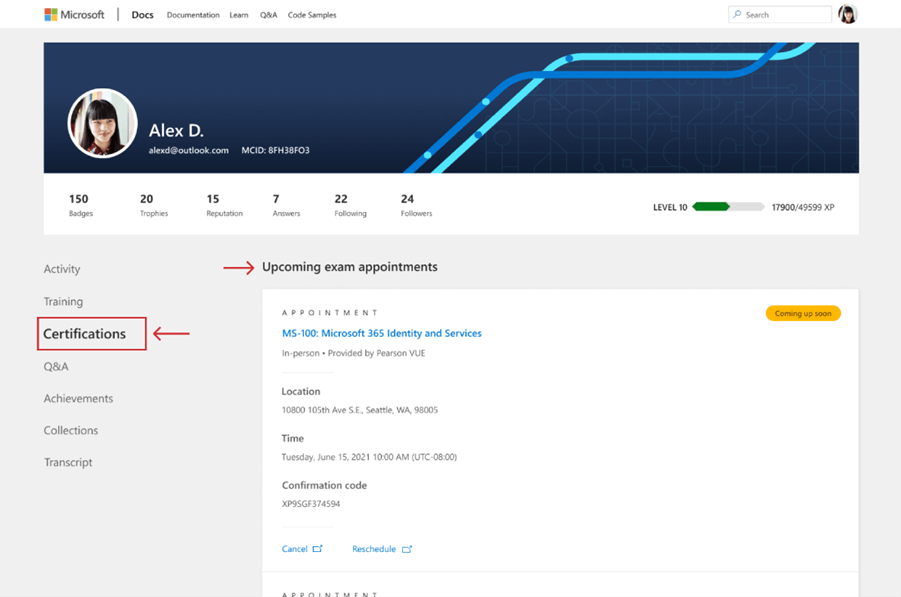Open MS-100: Microsoft 365 Identity and Services link
This screenshot has width=901, height=597.
(382, 333)
